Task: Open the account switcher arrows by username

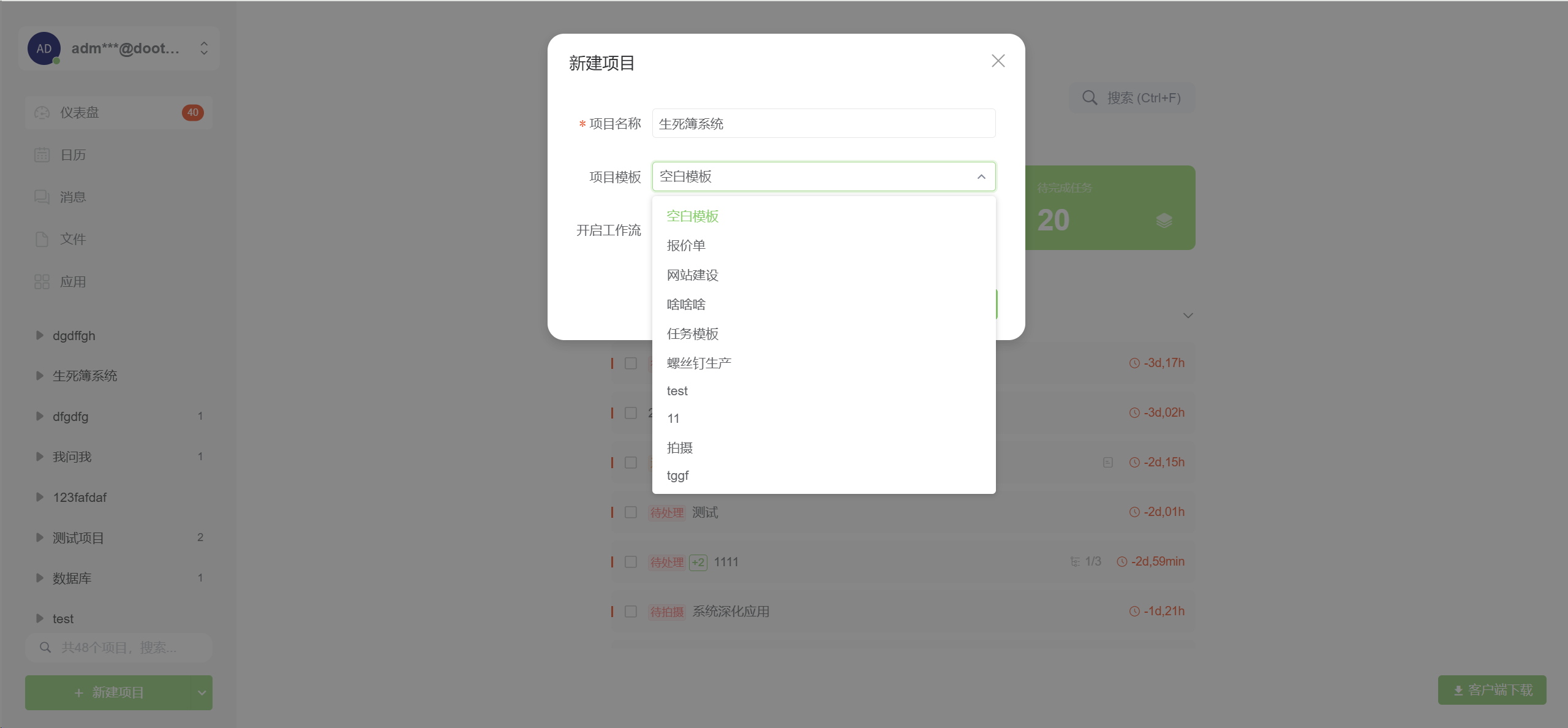Action: pyautogui.click(x=204, y=48)
